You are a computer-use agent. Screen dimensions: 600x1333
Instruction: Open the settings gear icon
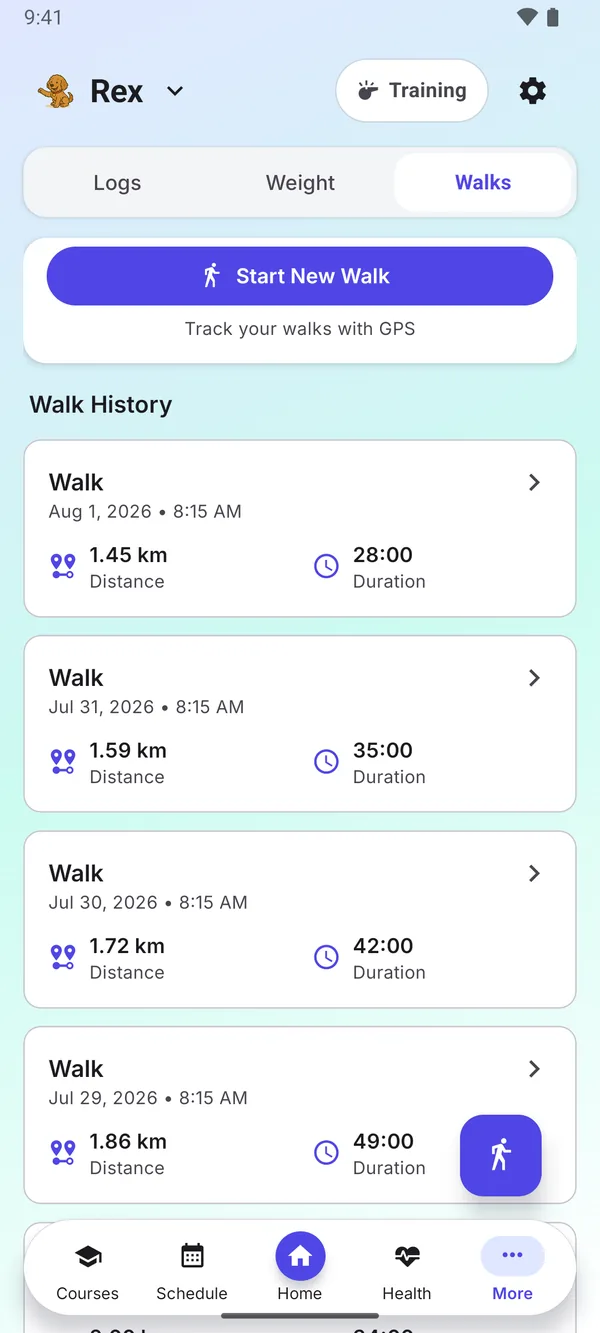coord(533,91)
